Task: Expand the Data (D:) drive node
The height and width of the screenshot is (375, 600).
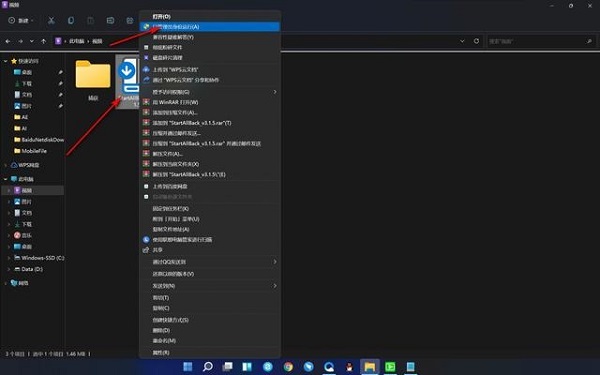Action: tap(9, 269)
